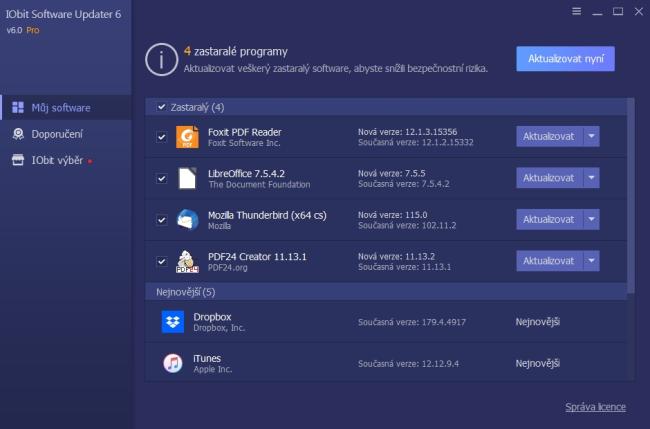This screenshot has height=429, width=650.
Task: Click the 'Apple Inc.' publisher text
Action: 213,369
